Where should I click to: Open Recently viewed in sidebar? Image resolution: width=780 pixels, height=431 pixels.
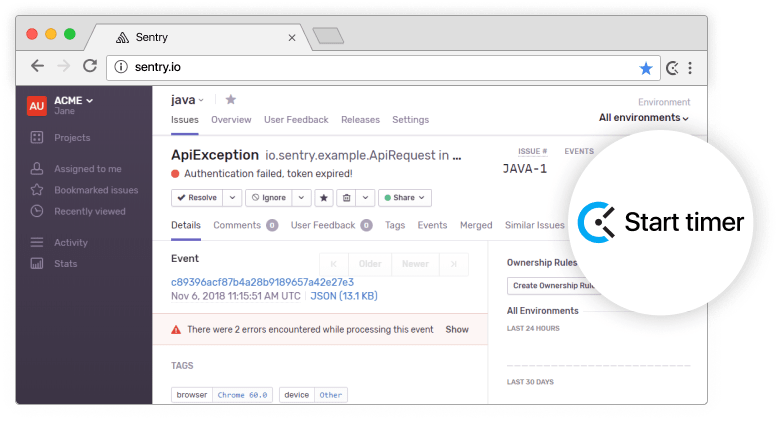pyautogui.click(x=90, y=212)
